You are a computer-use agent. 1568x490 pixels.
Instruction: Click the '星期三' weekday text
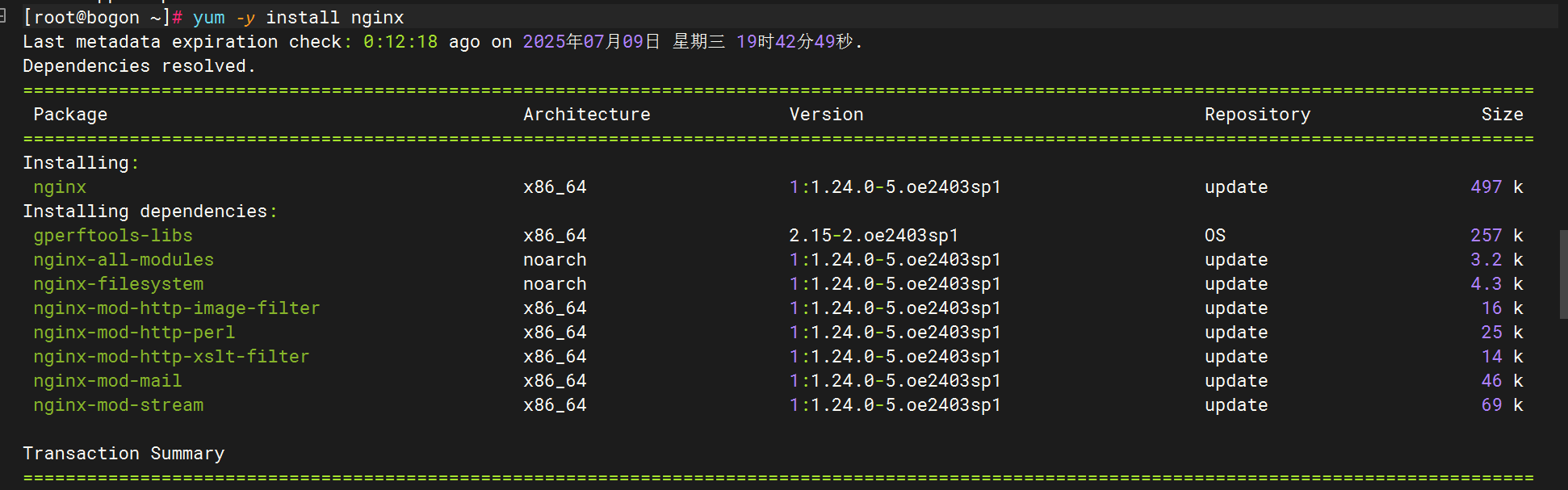click(x=699, y=42)
